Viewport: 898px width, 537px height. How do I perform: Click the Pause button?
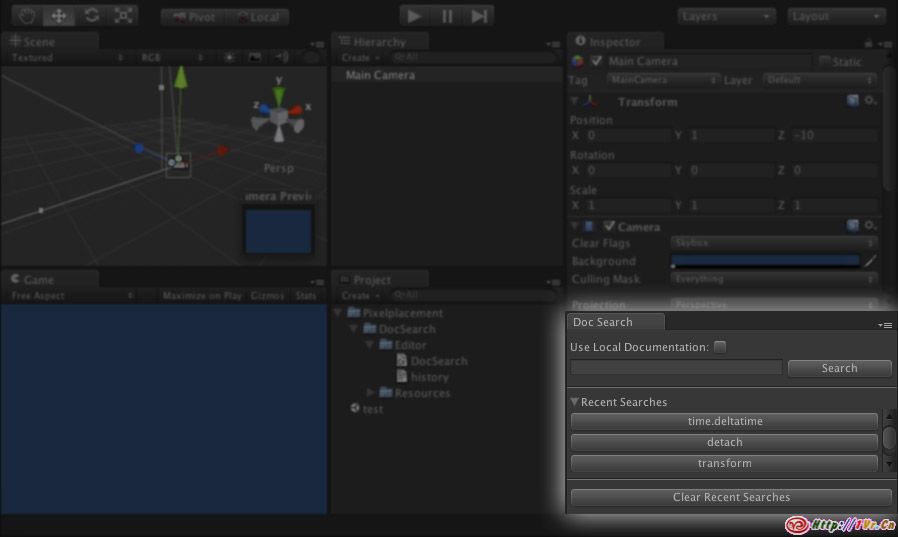click(447, 16)
